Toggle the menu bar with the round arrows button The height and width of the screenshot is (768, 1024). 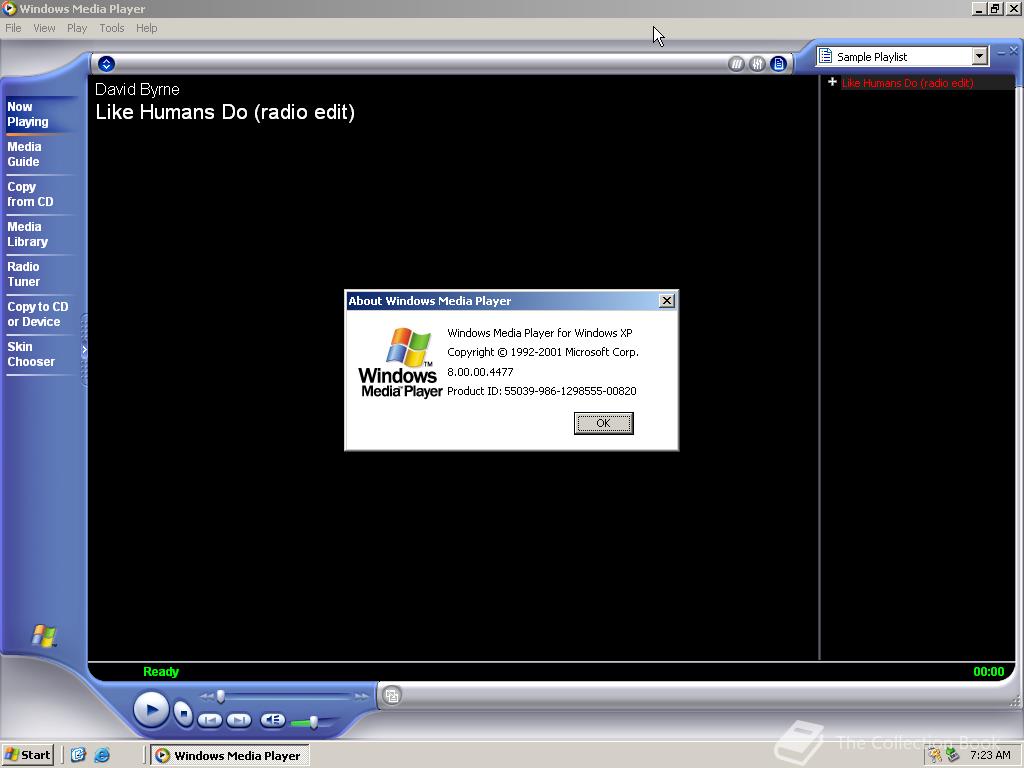106,63
